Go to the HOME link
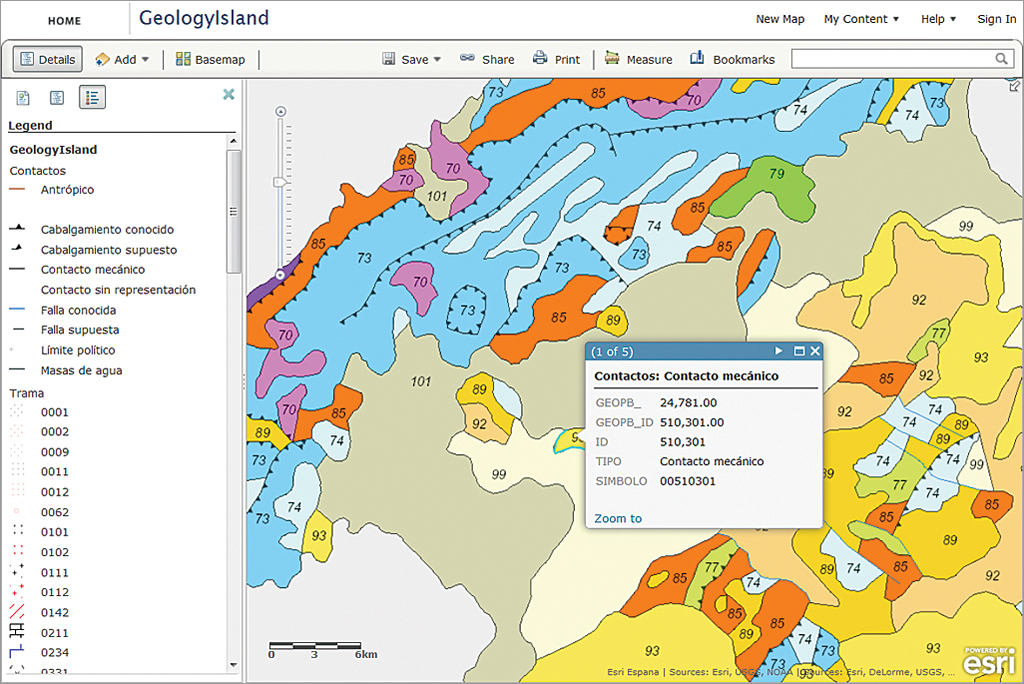 coord(65,21)
